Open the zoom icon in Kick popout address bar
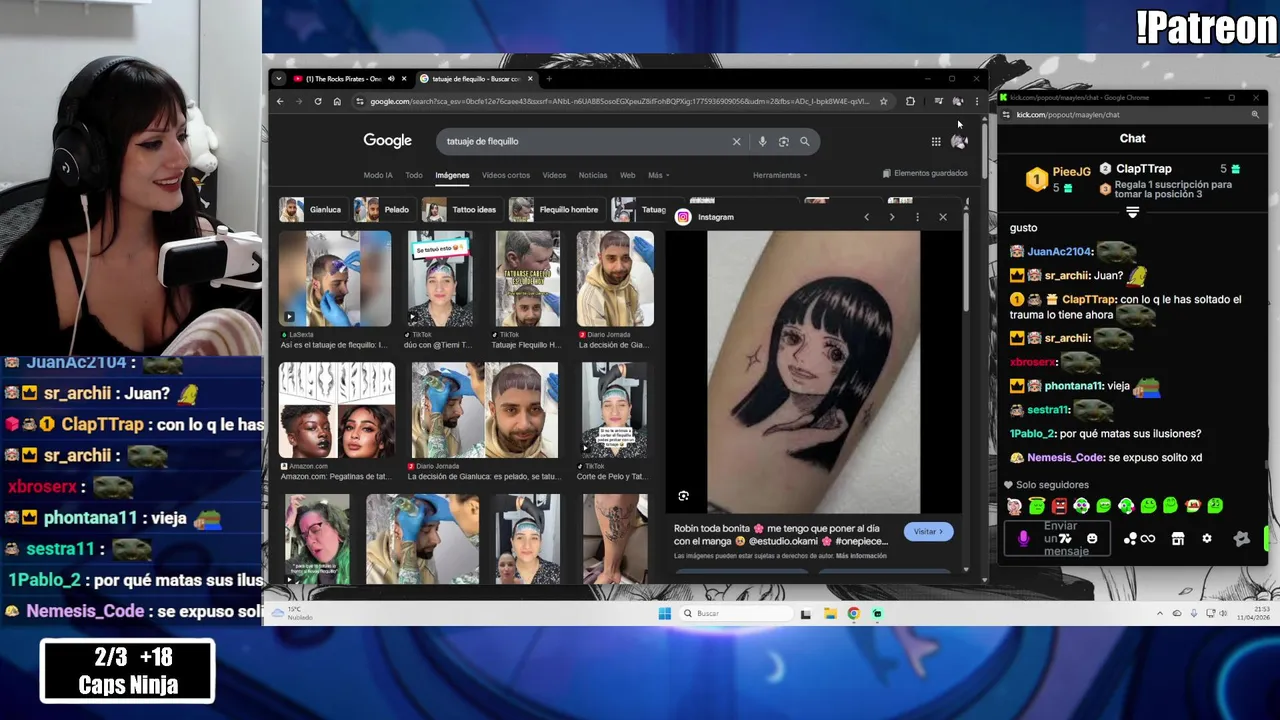The image size is (1280, 720). 1255,115
